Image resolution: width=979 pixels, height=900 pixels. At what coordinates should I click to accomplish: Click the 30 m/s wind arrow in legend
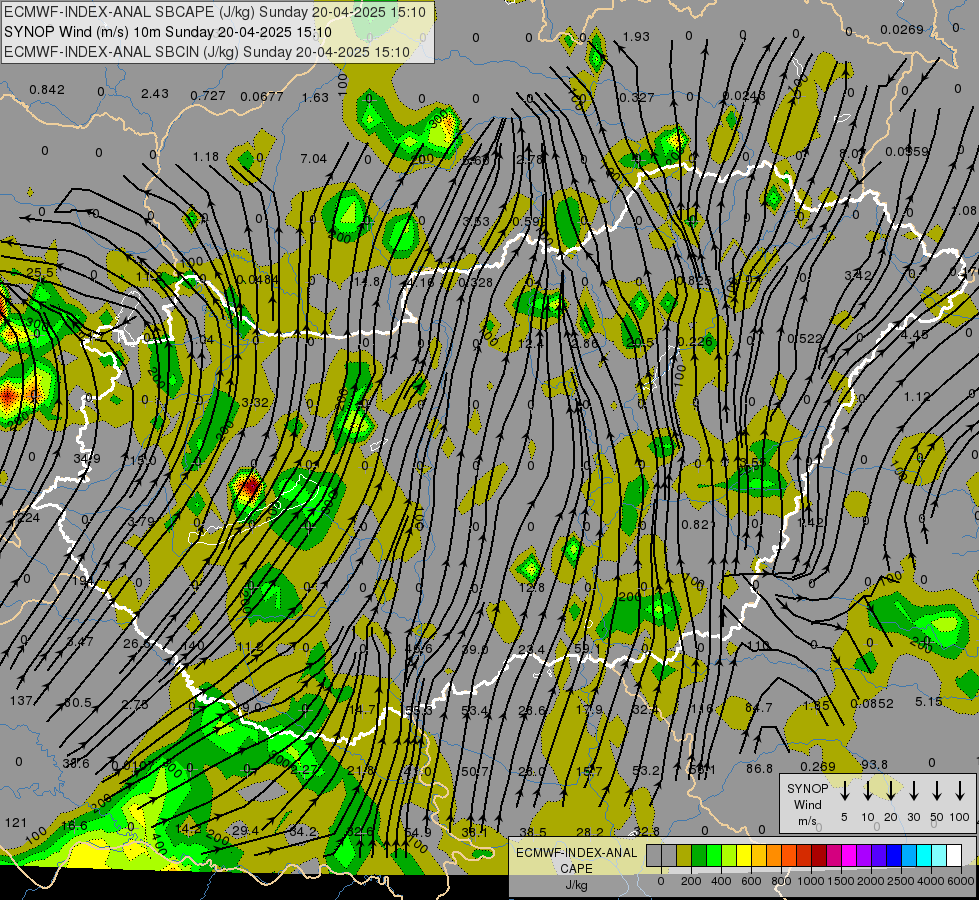[x=914, y=791]
